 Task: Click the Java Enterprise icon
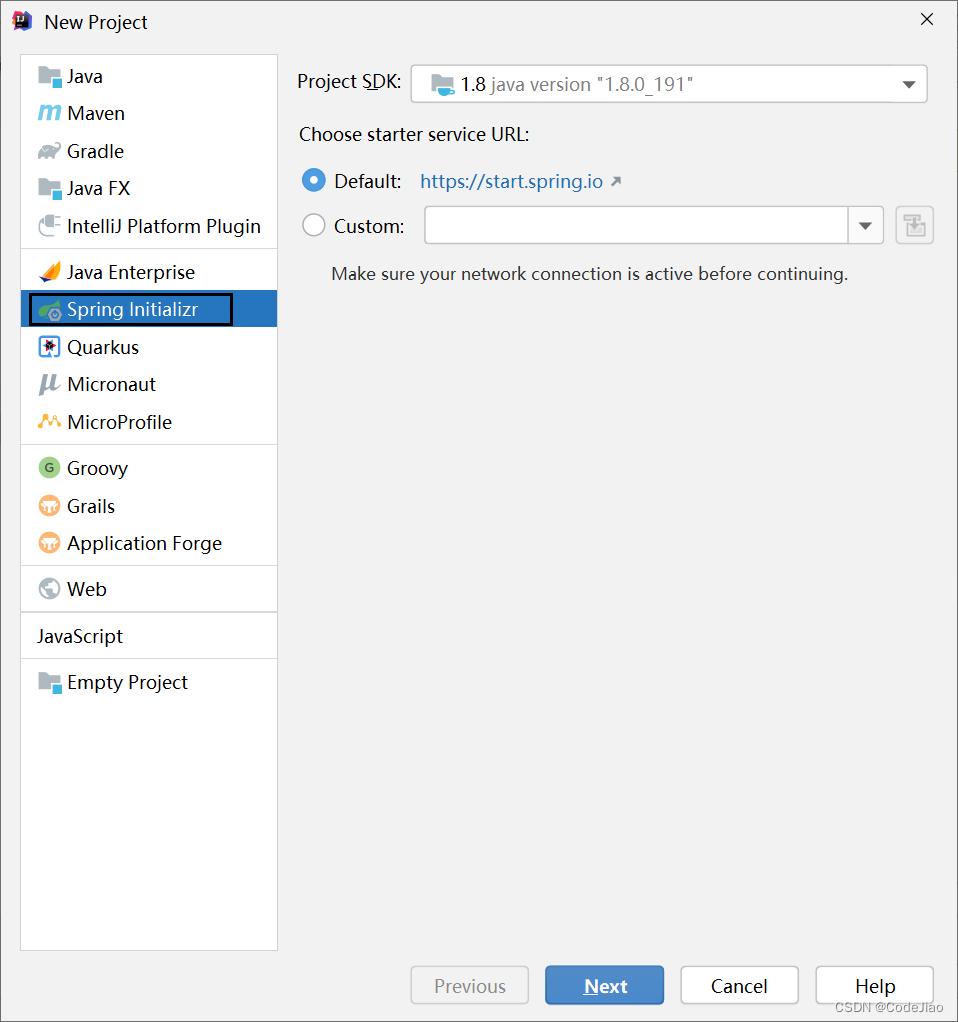50,272
